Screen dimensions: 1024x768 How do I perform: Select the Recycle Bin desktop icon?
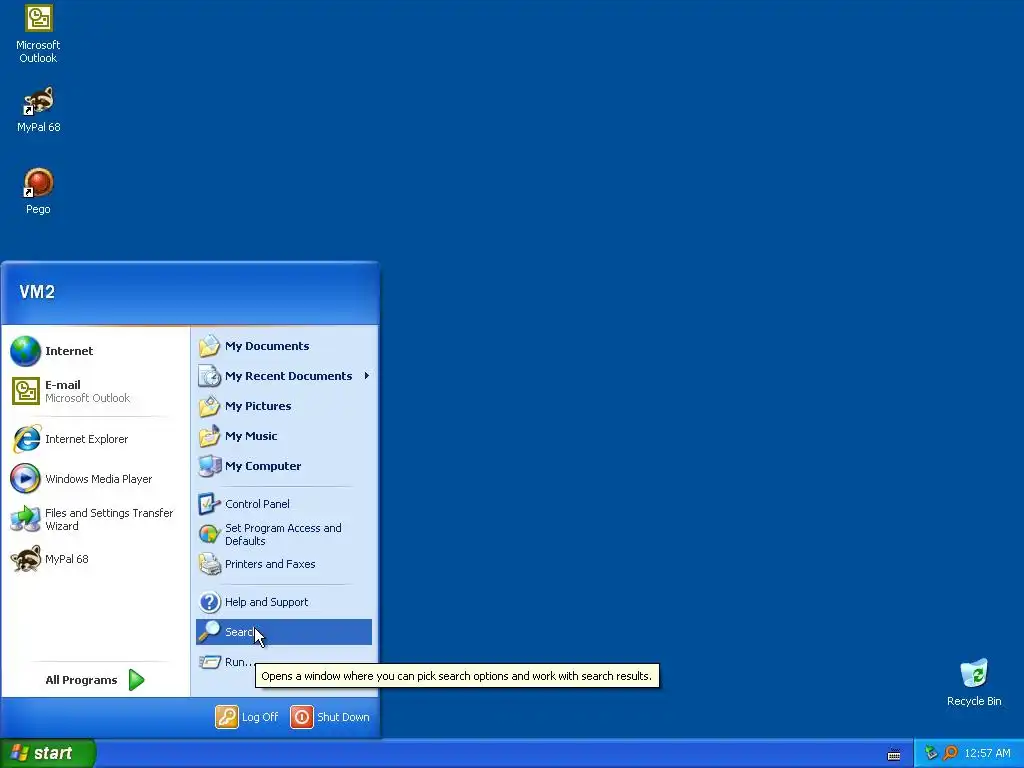974,683
